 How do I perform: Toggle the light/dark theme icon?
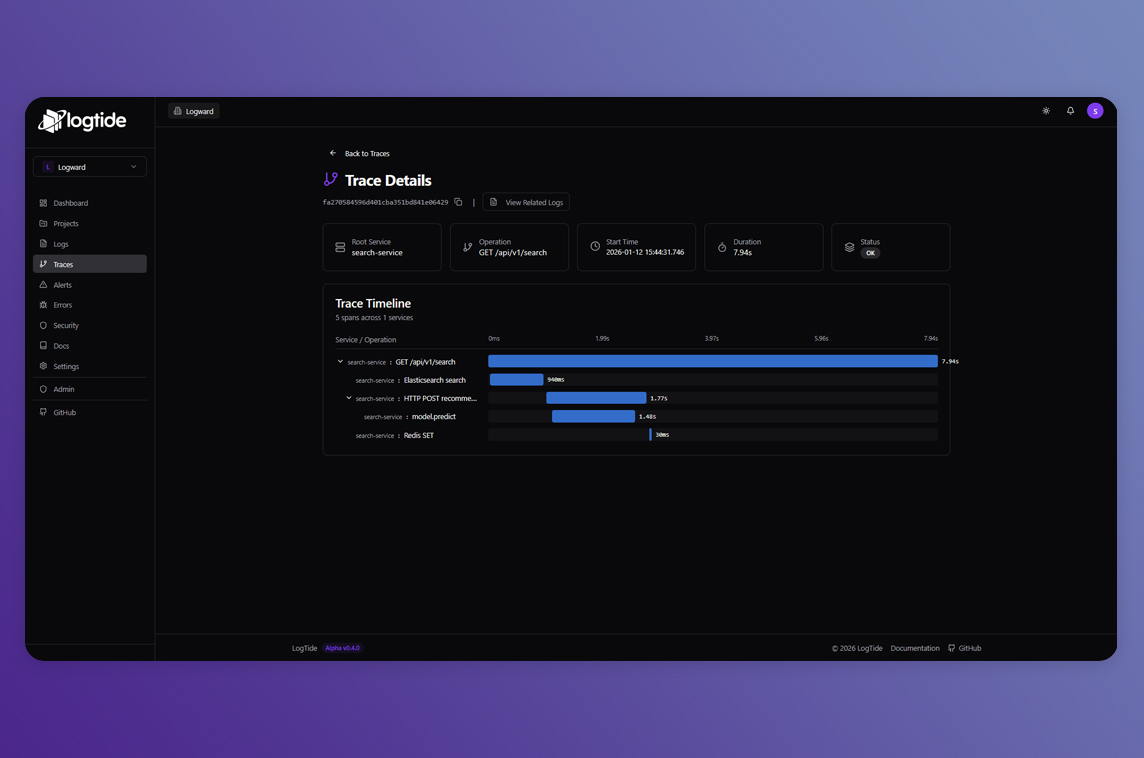(x=1046, y=111)
